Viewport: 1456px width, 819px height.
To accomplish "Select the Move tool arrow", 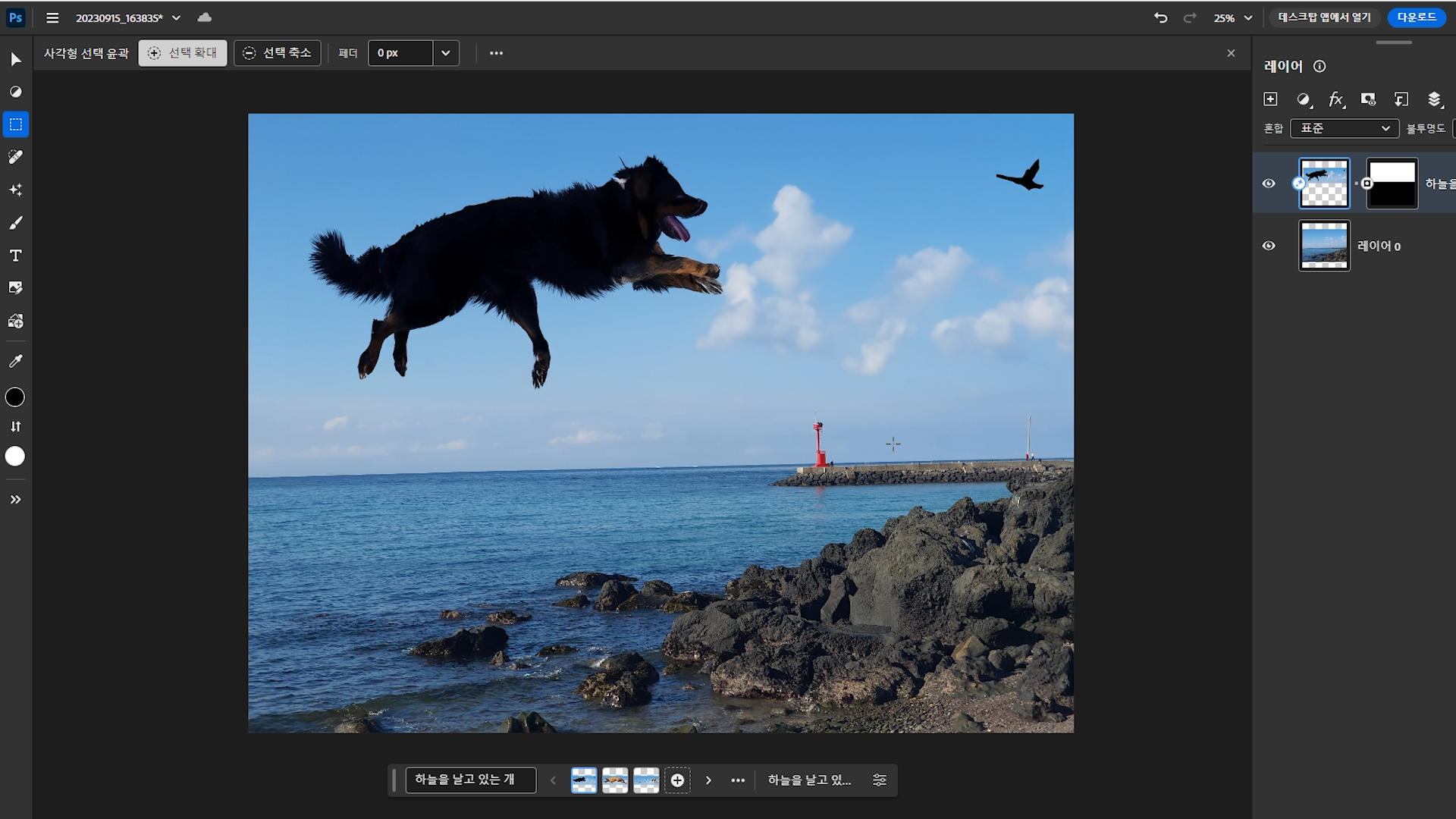I will 15,59.
